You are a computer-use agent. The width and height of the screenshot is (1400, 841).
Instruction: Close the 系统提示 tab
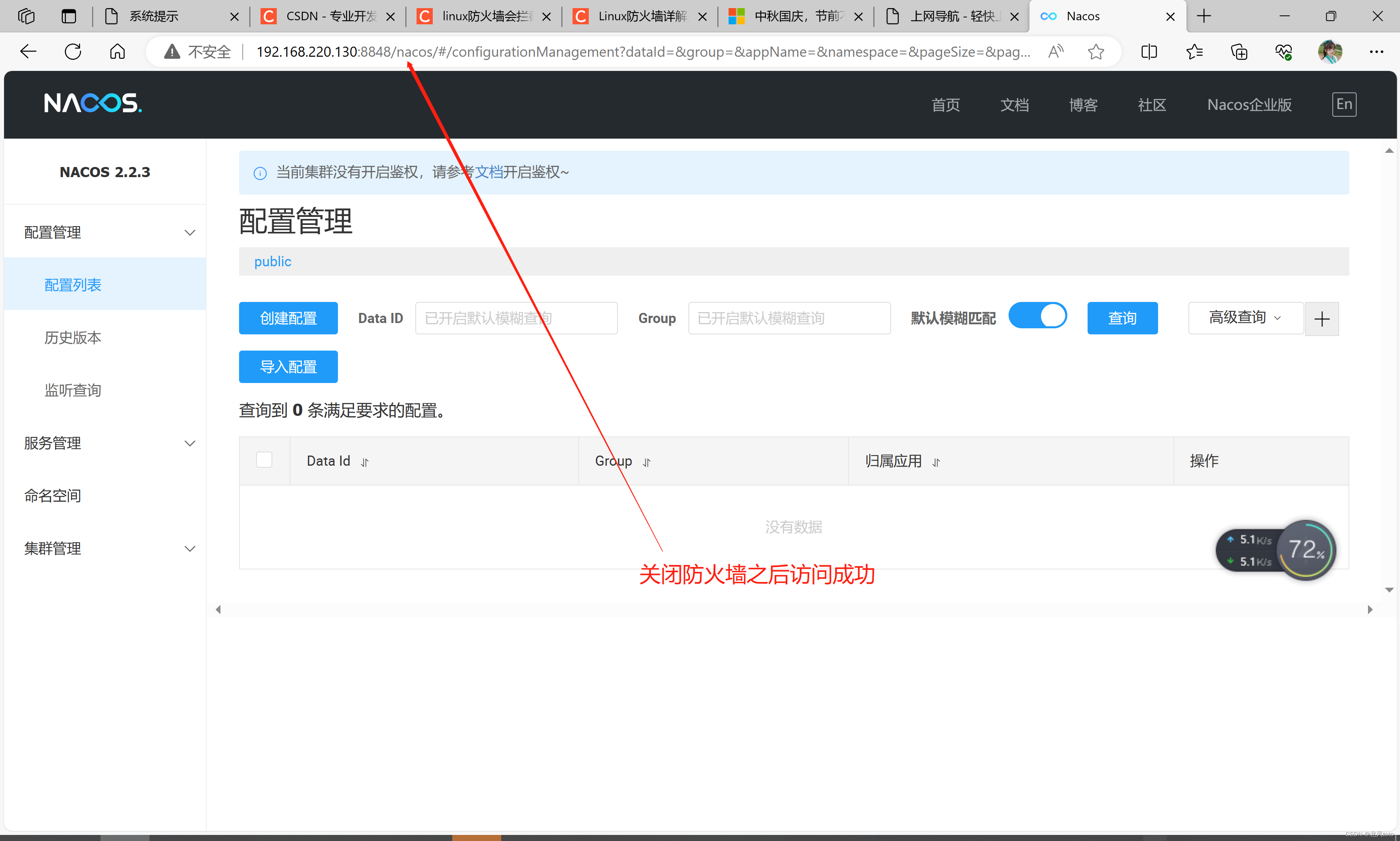[234, 17]
